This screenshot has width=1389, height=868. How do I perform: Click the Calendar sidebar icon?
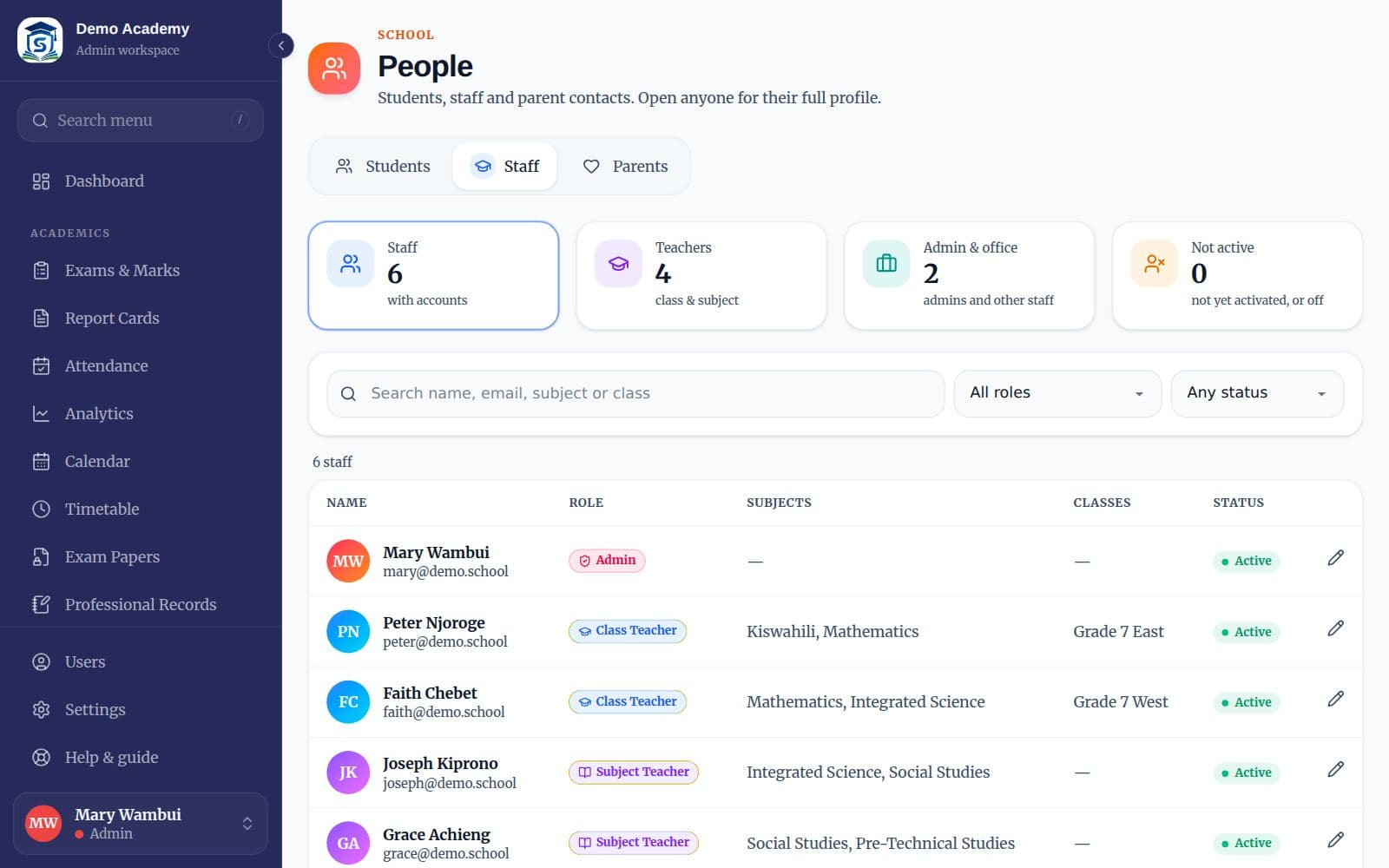[41, 462]
